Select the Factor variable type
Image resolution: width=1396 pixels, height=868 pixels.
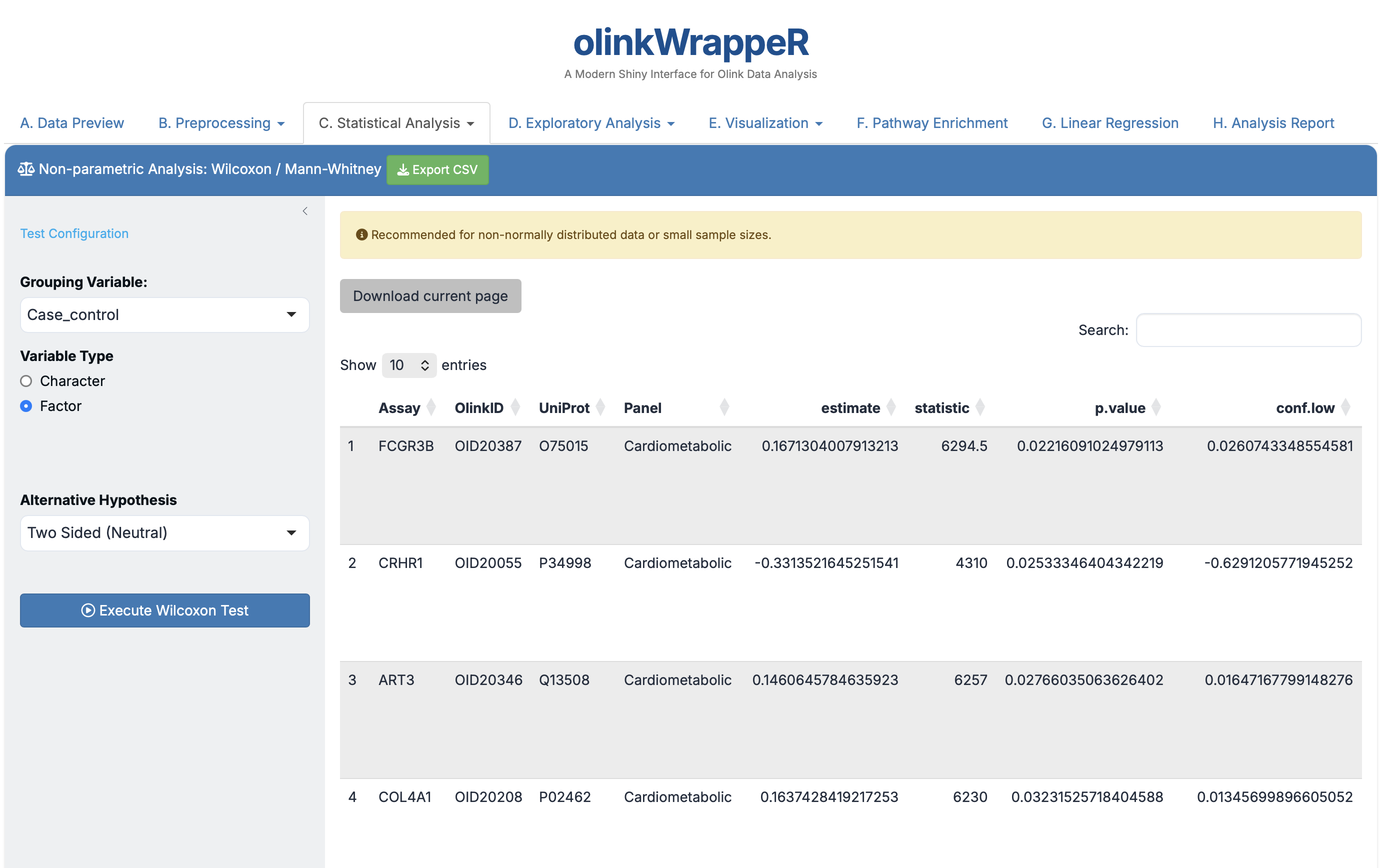[26, 406]
